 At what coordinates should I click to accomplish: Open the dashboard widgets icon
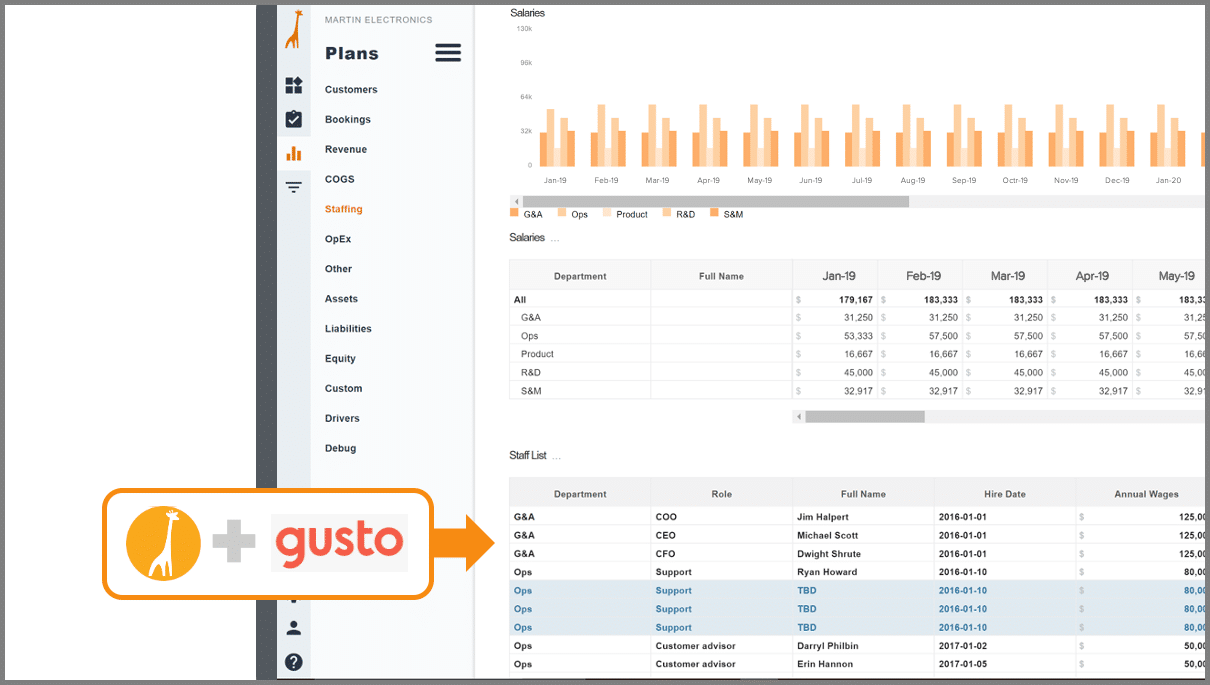click(293, 86)
